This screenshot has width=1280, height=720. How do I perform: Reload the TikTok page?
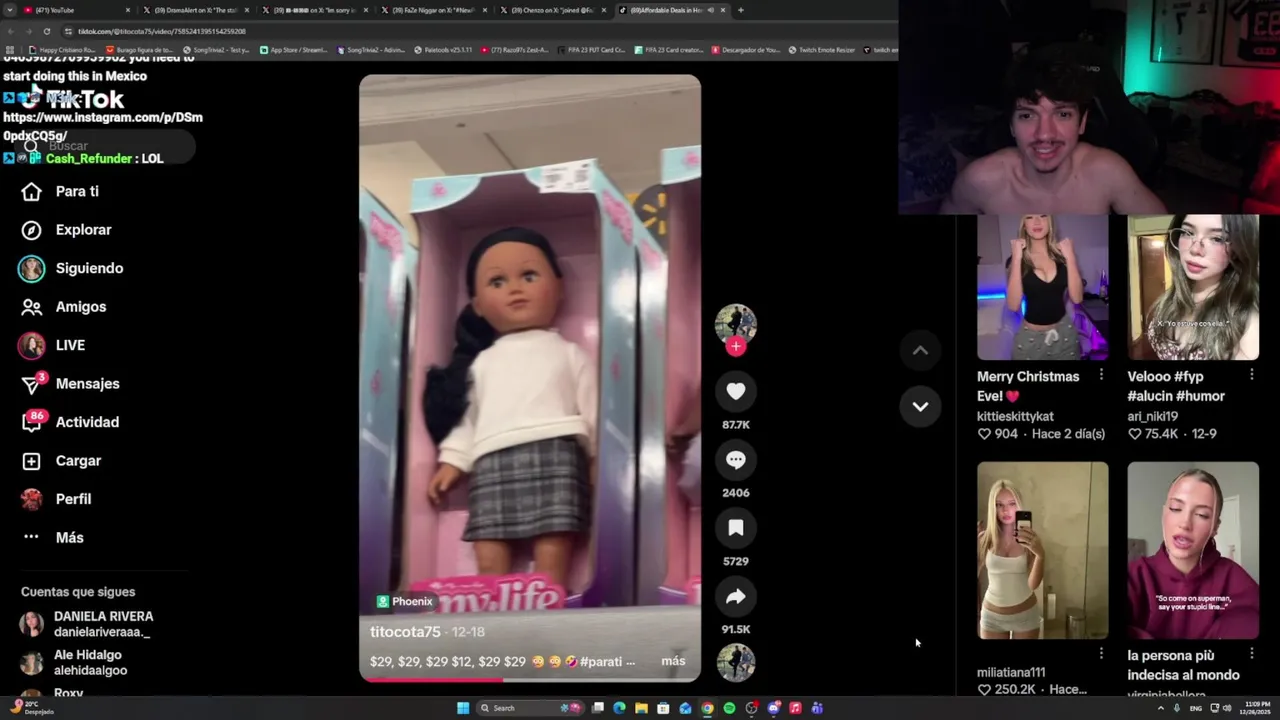[46, 31]
